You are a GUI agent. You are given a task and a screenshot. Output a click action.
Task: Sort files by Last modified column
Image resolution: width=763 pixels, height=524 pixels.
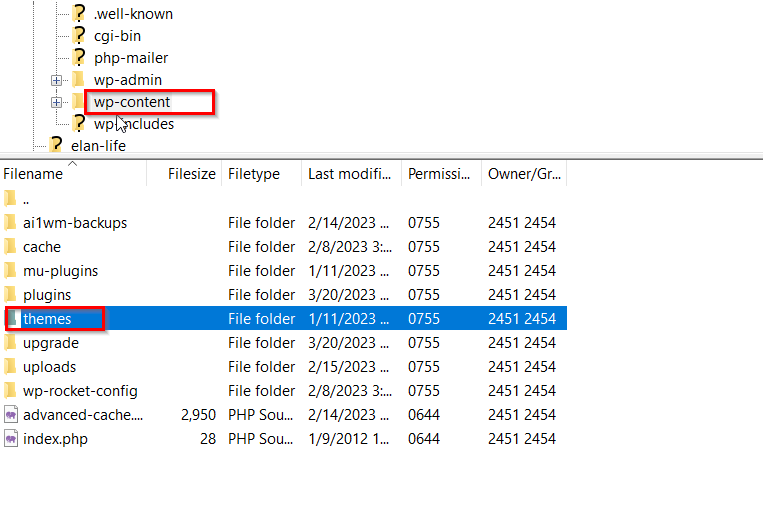[351, 174]
